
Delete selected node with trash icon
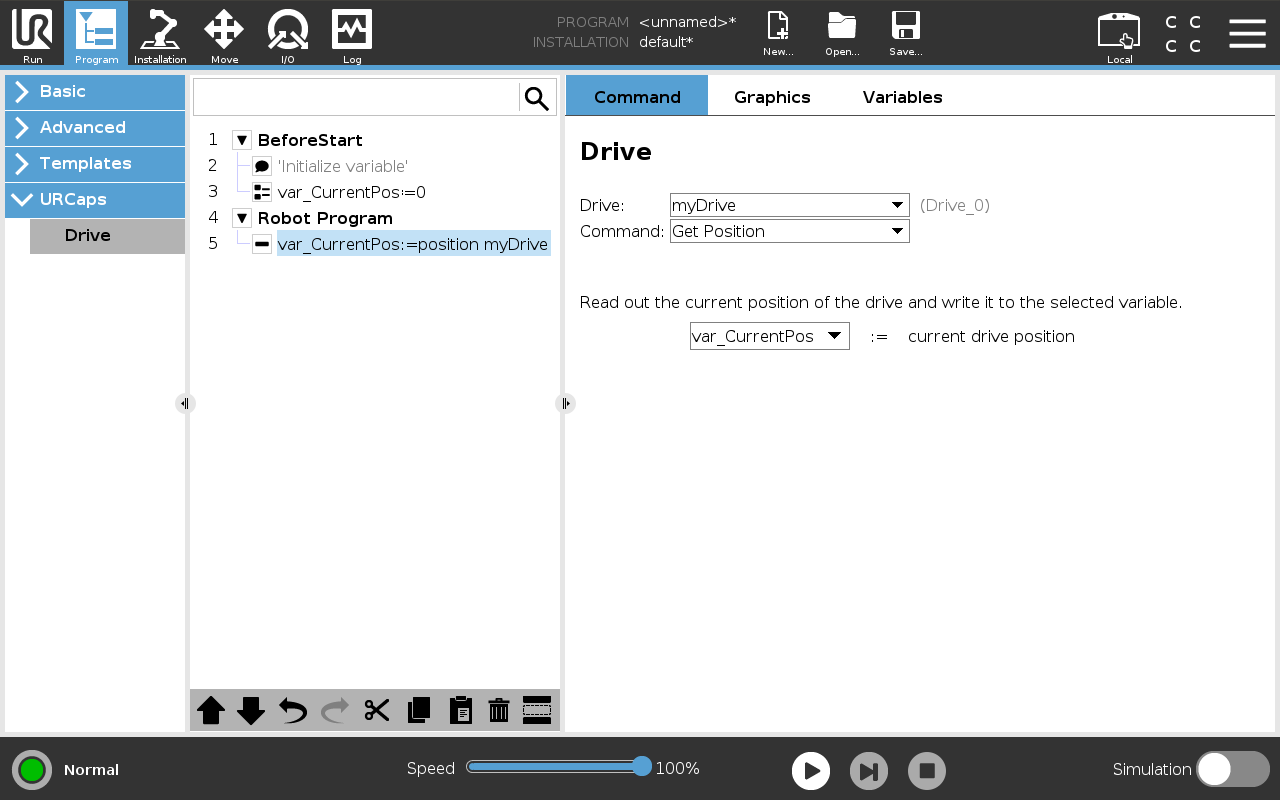click(498, 710)
